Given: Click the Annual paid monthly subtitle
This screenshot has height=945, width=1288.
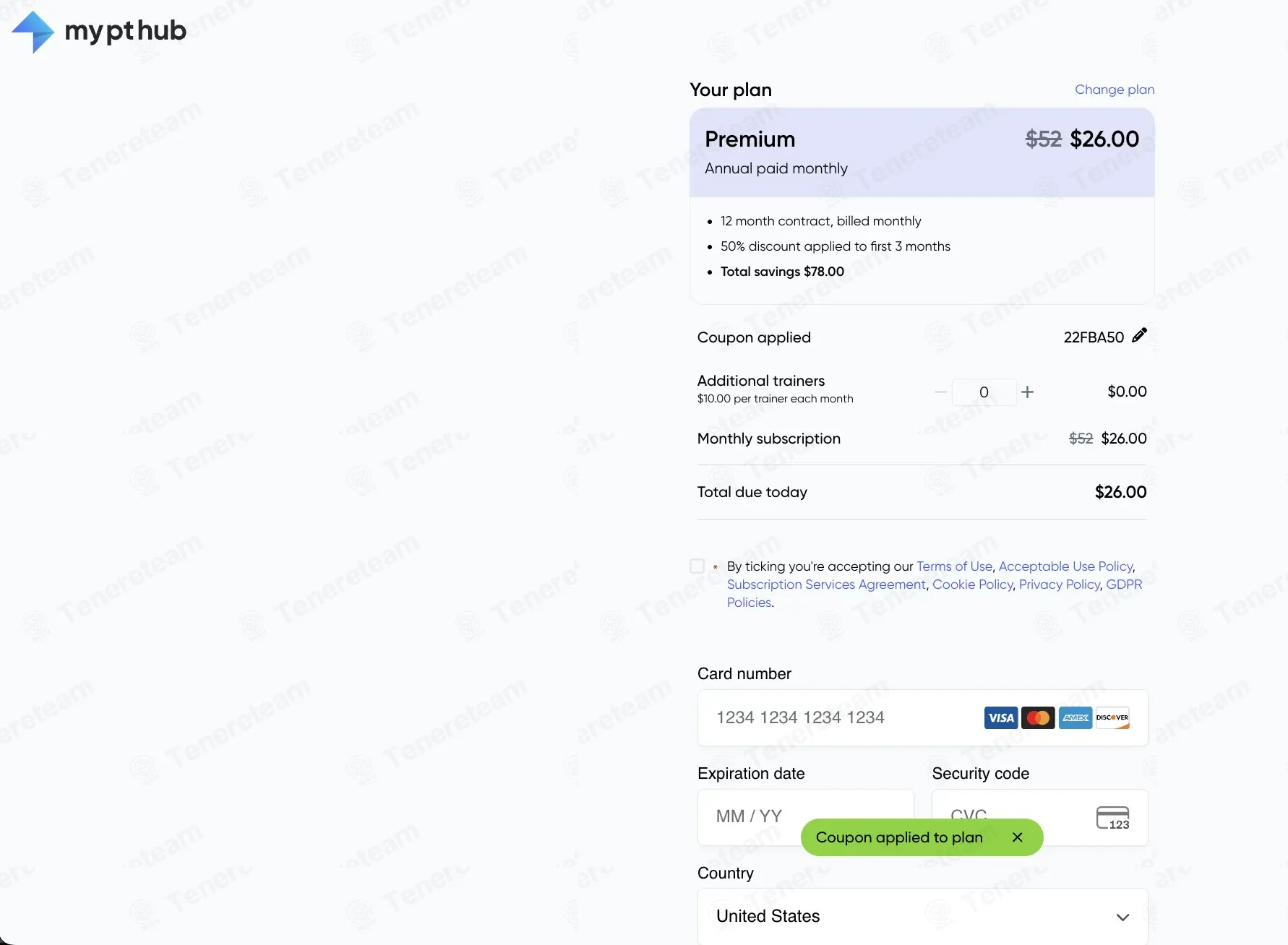Looking at the screenshot, I should (776, 168).
